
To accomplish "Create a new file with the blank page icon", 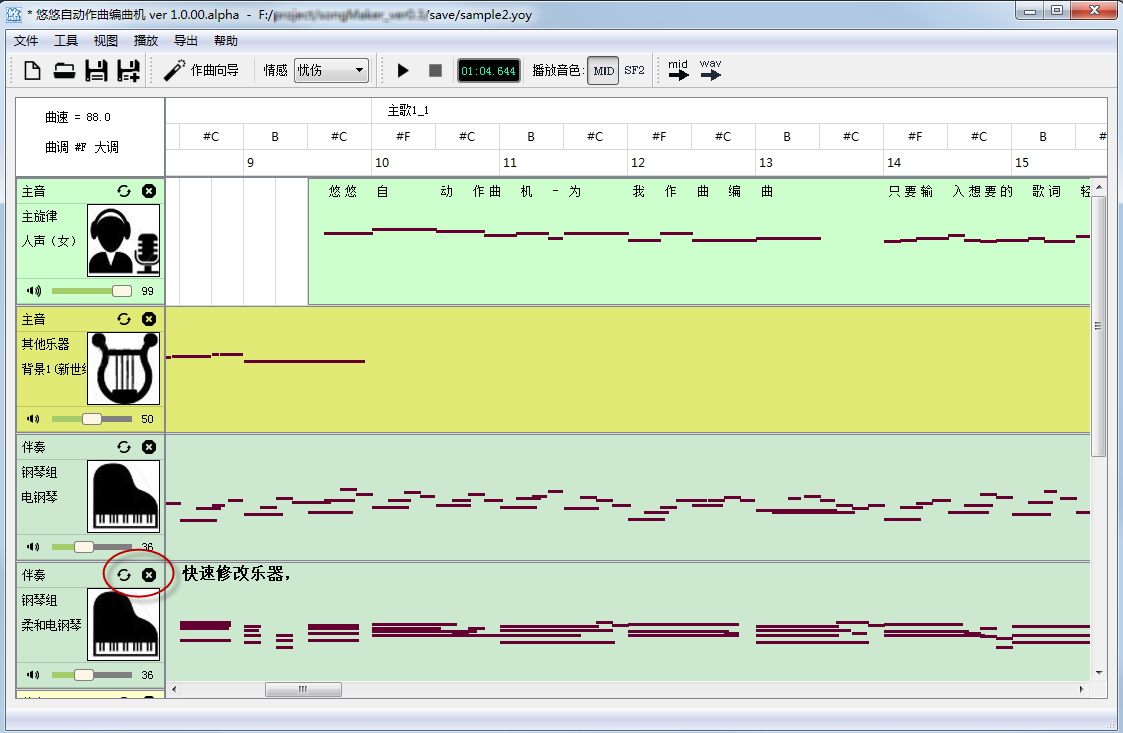I will click(x=32, y=70).
